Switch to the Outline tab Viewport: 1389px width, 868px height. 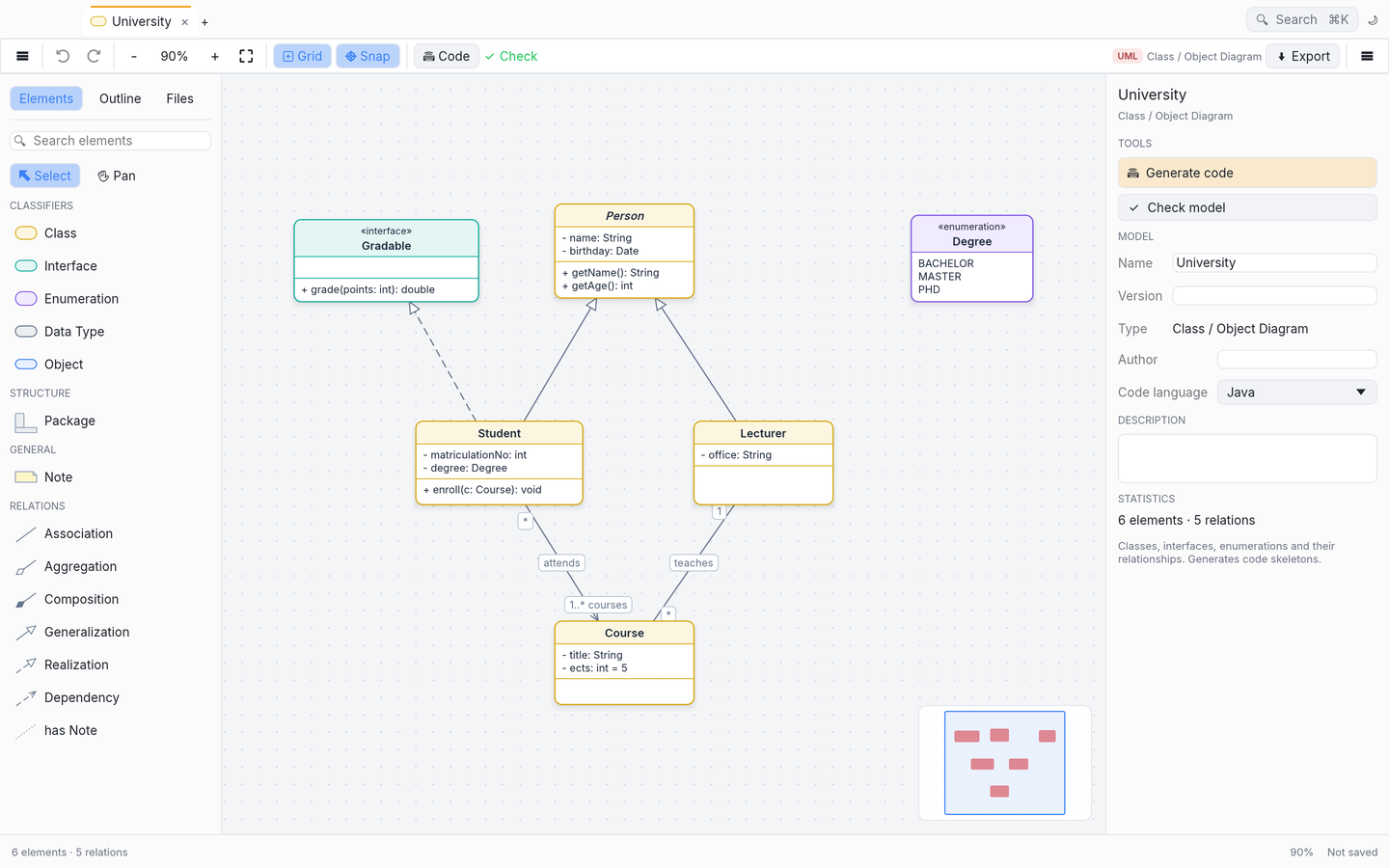click(x=120, y=98)
